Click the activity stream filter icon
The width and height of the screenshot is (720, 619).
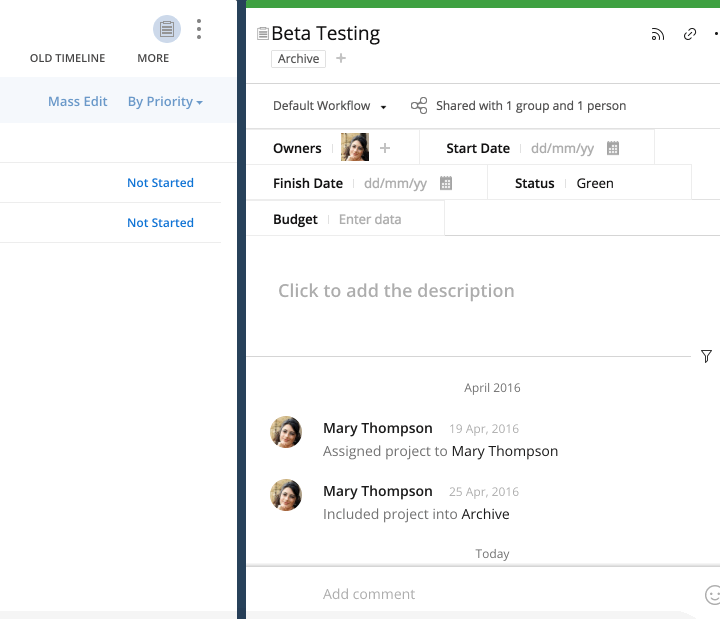[x=706, y=356]
